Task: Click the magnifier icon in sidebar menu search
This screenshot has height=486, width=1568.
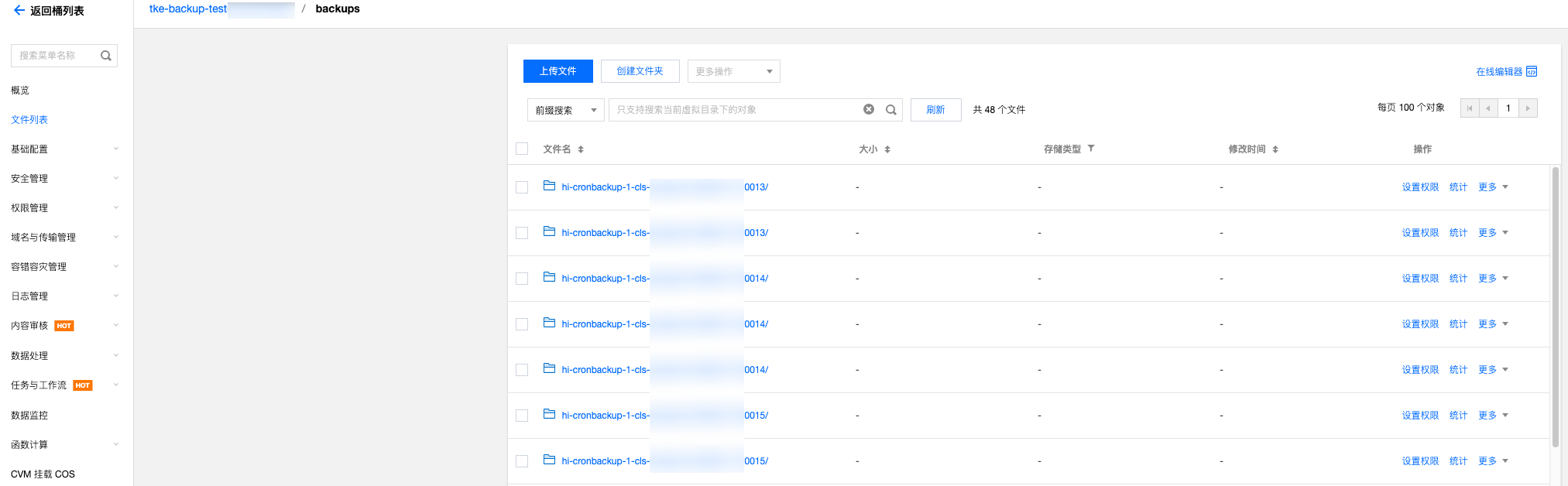Action: click(106, 56)
